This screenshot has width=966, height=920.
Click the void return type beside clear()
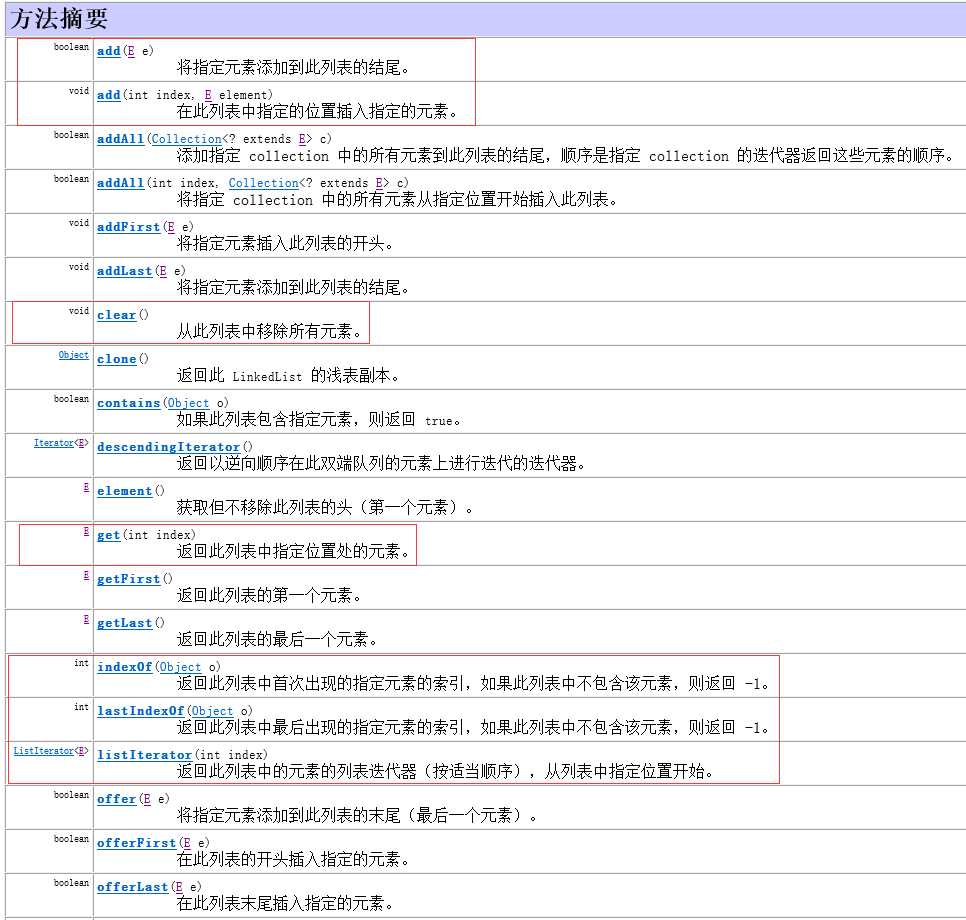(x=79, y=311)
